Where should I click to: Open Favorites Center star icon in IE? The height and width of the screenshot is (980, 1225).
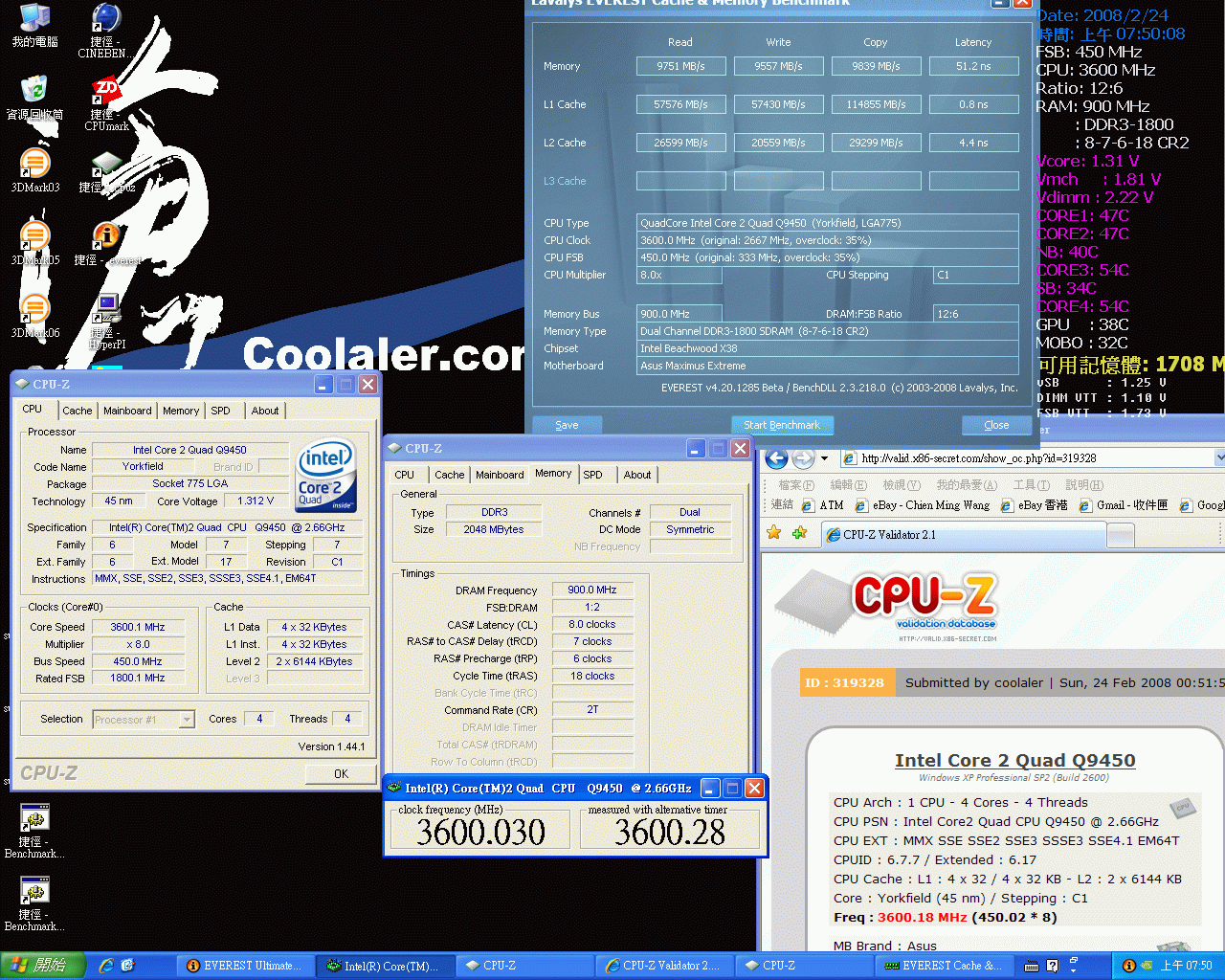(774, 533)
